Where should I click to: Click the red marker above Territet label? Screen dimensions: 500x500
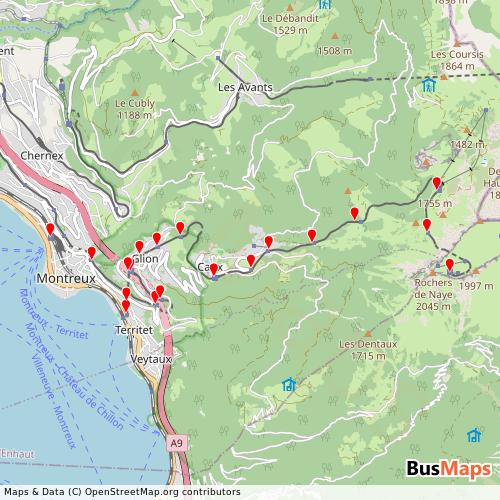126,306
